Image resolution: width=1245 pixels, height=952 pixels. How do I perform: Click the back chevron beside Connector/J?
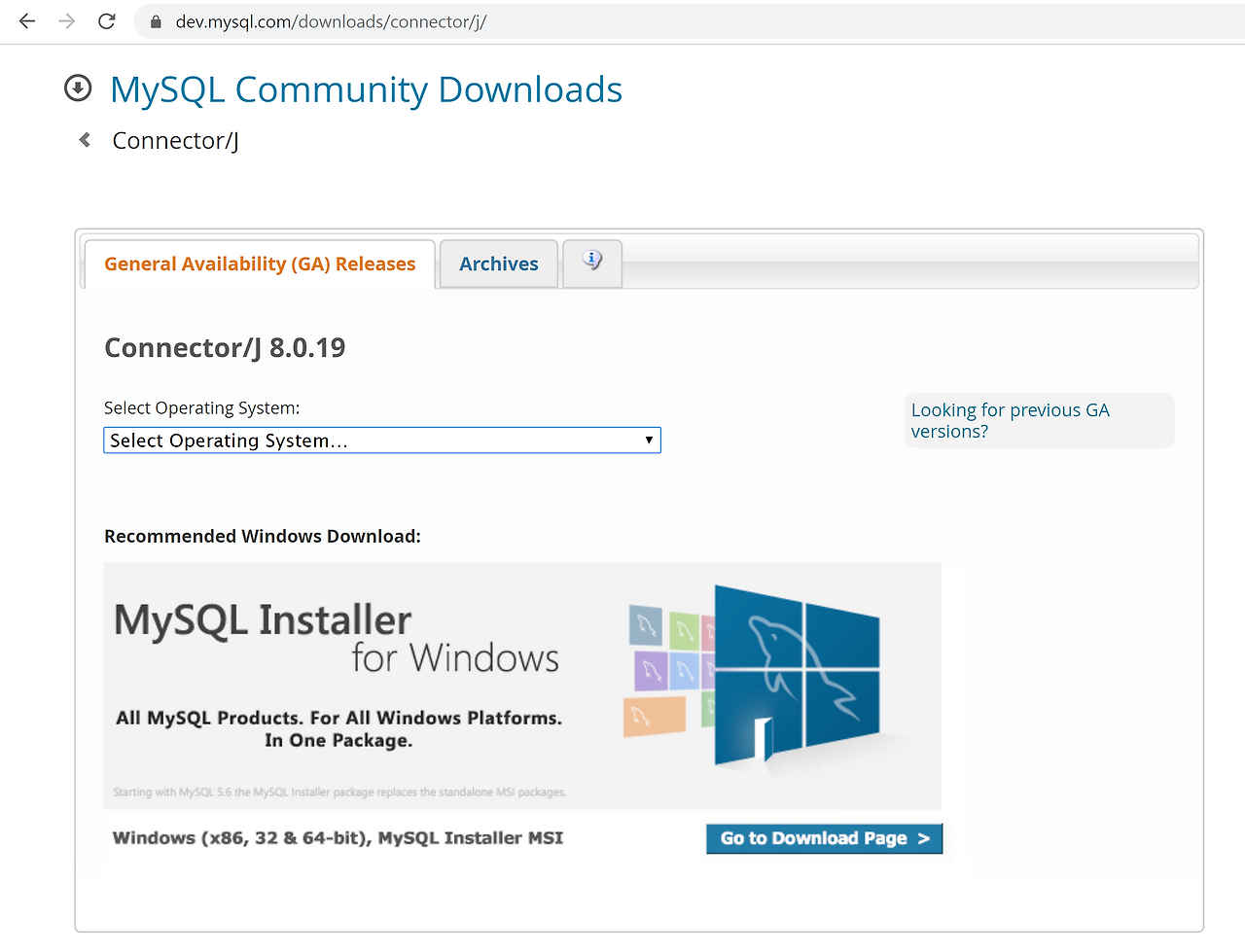(84, 139)
